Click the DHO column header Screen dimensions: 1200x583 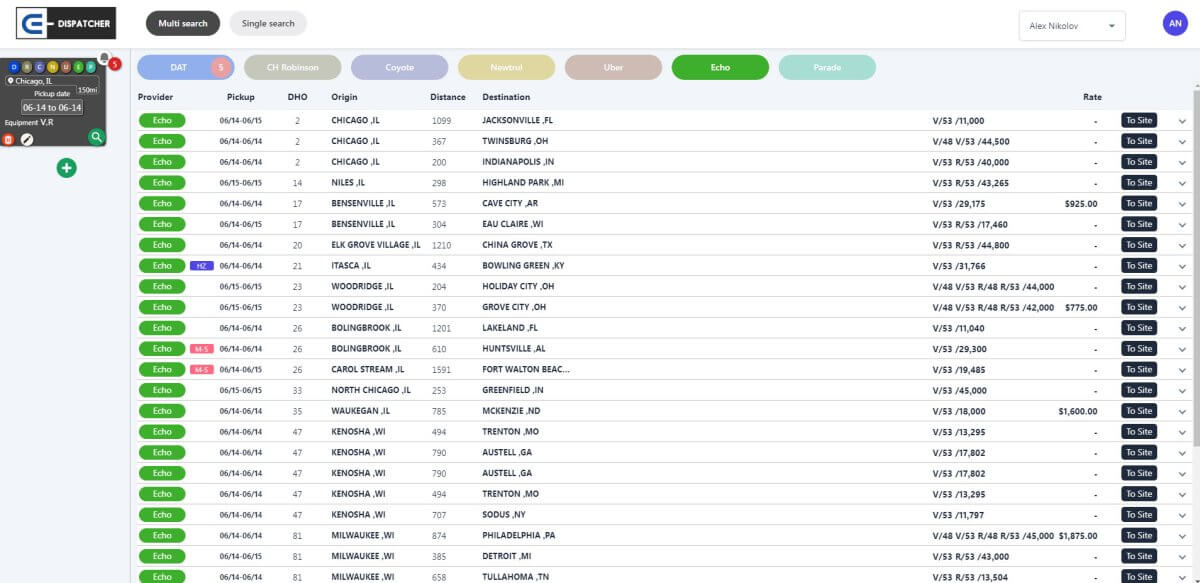[297, 97]
